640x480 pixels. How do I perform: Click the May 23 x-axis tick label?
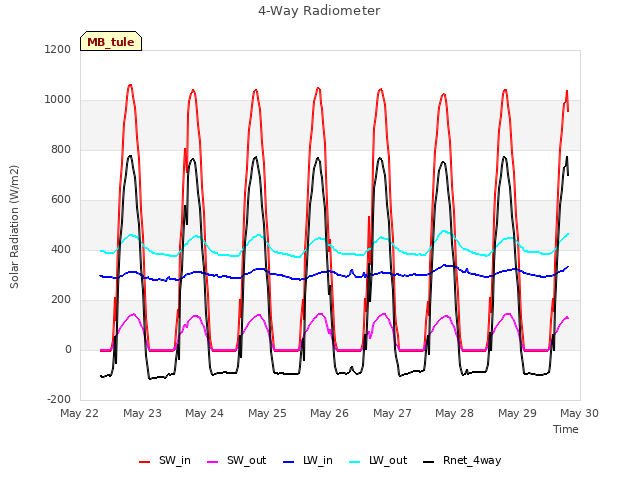tap(142, 413)
